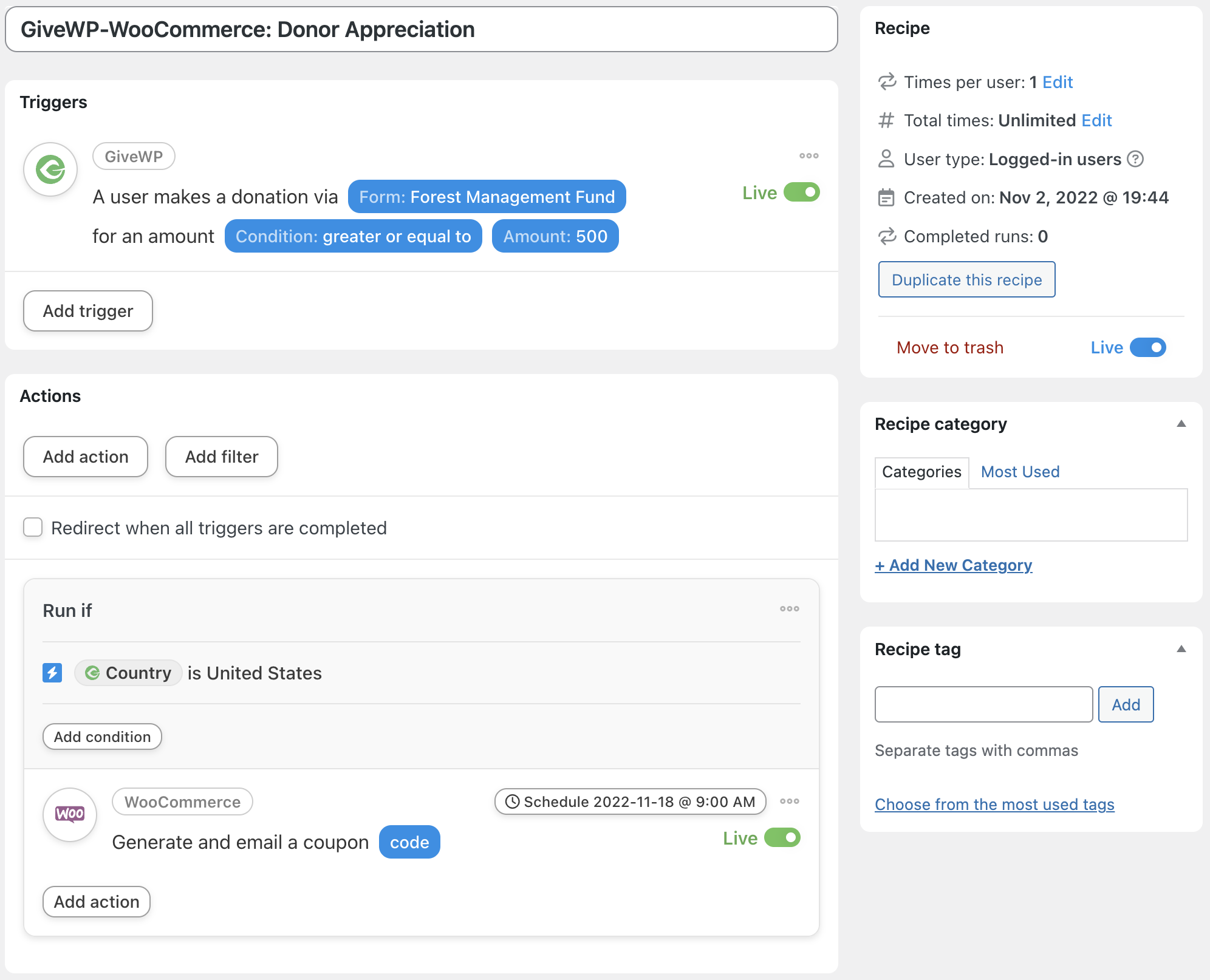Open the Form: Forest Management Fund selector
This screenshot has width=1210, height=980.
(x=487, y=197)
